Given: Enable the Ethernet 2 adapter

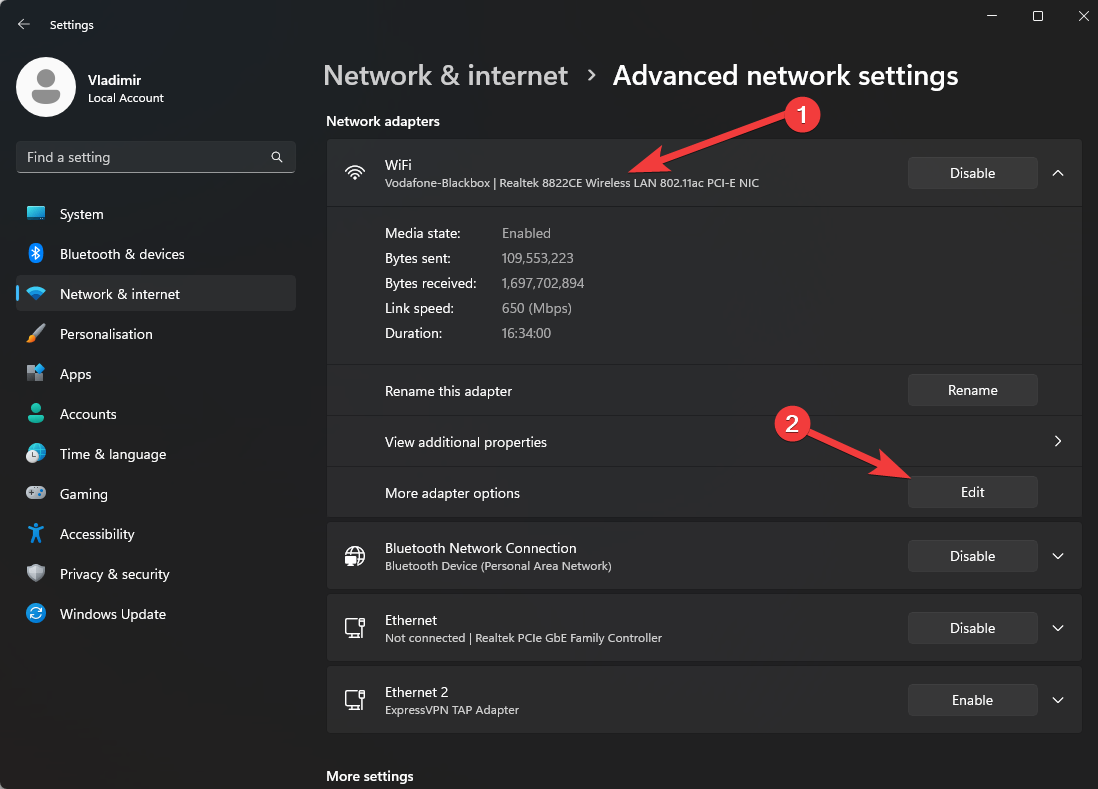Looking at the screenshot, I should tap(972, 700).
